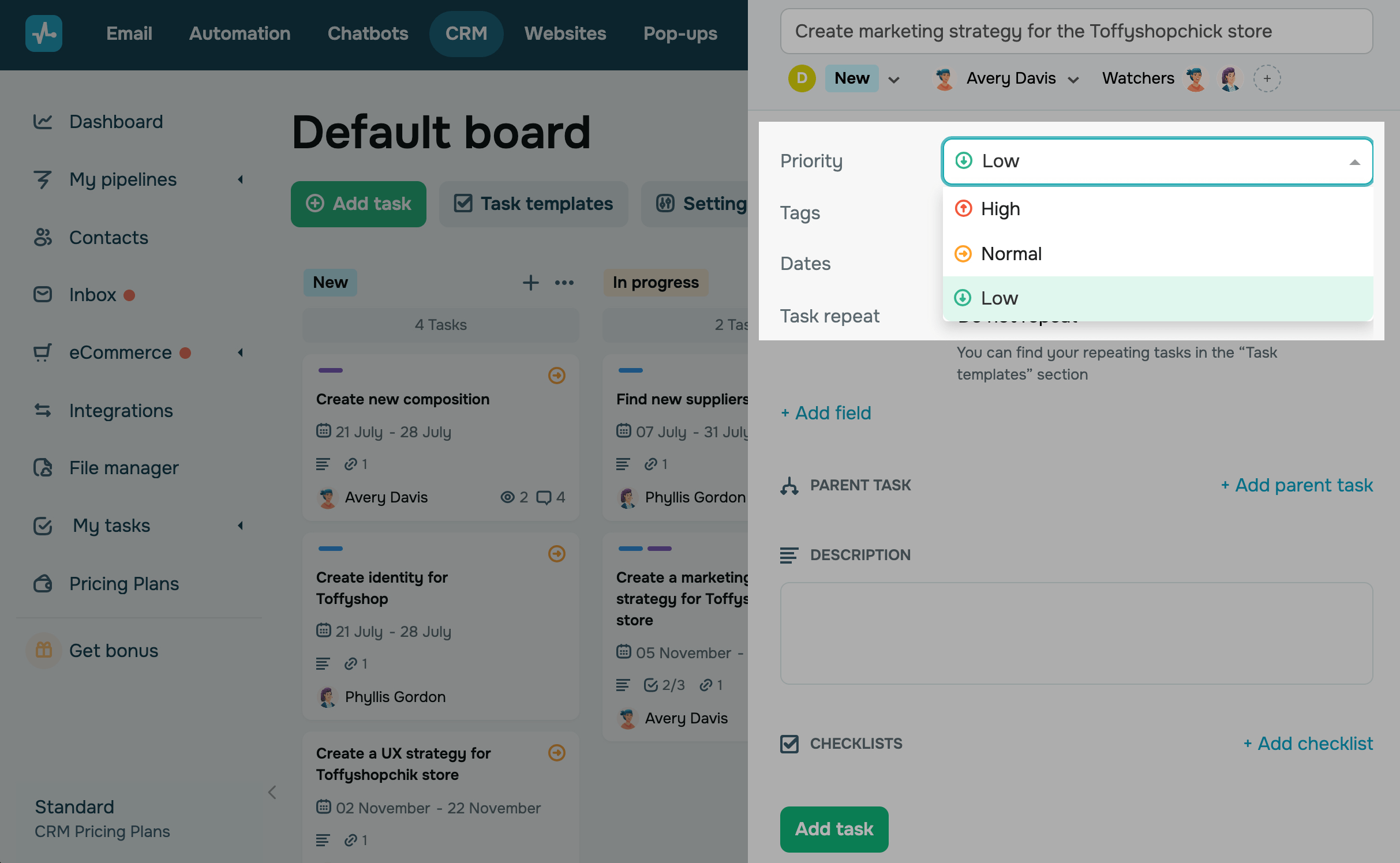The width and height of the screenshot is (1400, 863).
Task: Choose Low priority option in list
Action: [999, 298]
